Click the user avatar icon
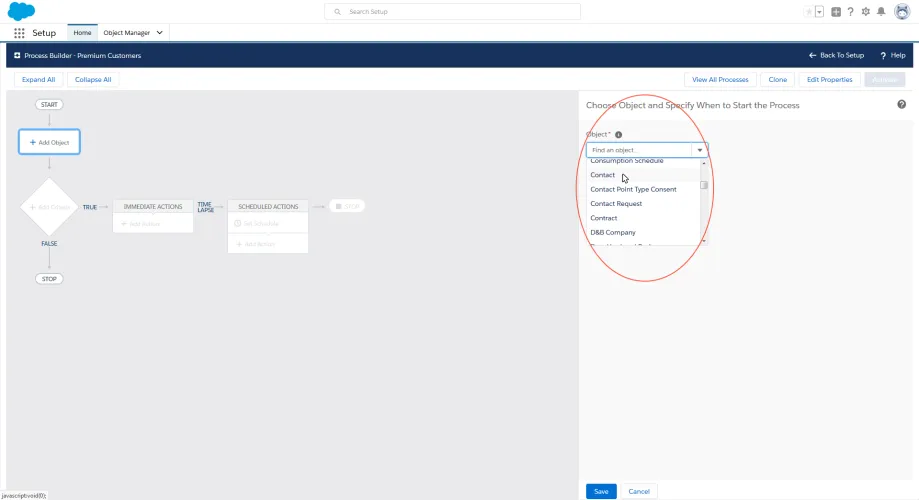 click(902, 11)
